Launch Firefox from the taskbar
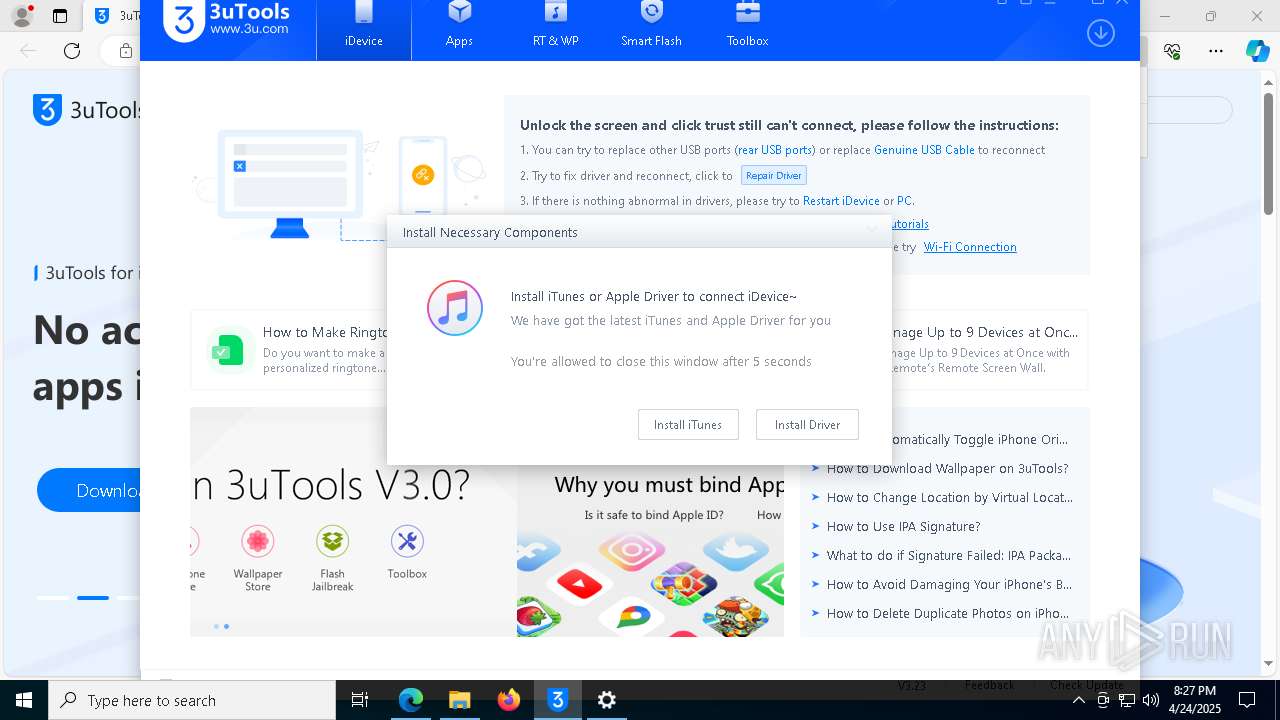The width and height of the screenshot is (1280, 720). pos(509,700)
